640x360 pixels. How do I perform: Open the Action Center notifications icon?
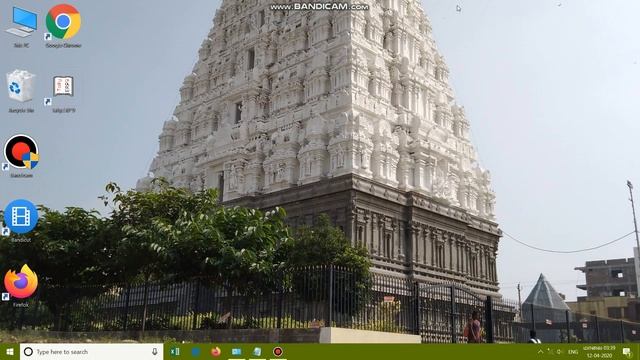(627, 352)
